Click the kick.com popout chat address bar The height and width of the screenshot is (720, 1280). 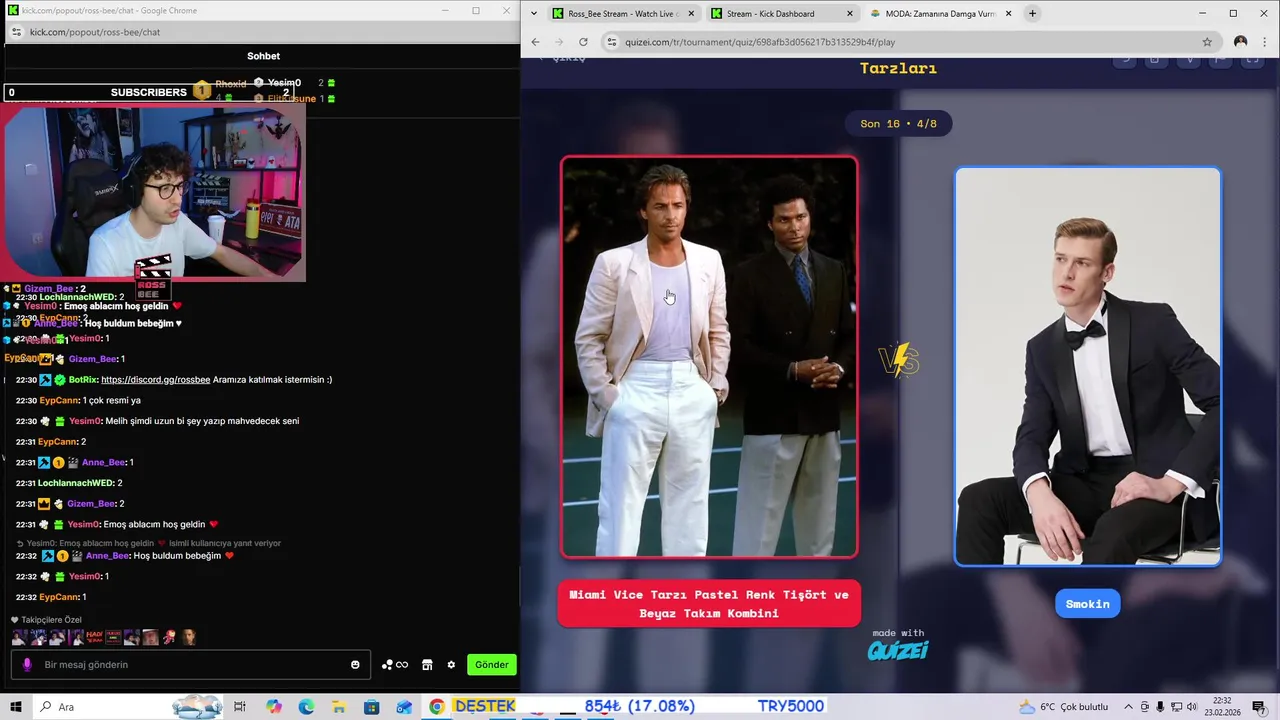click(x=260, y=32)
